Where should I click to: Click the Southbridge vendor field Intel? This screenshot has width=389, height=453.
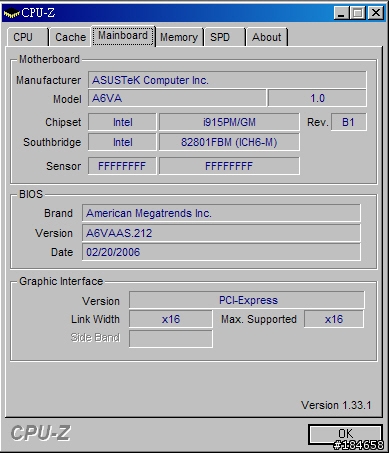coord(122,142)
